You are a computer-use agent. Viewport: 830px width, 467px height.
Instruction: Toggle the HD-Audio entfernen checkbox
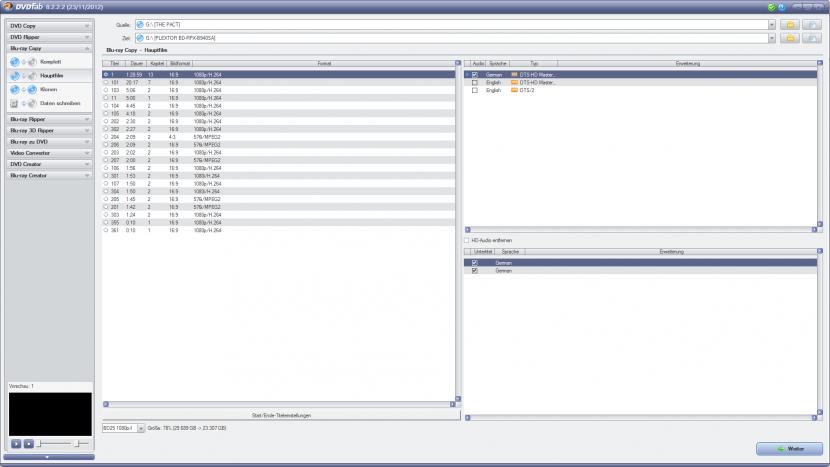pos(467,240)
